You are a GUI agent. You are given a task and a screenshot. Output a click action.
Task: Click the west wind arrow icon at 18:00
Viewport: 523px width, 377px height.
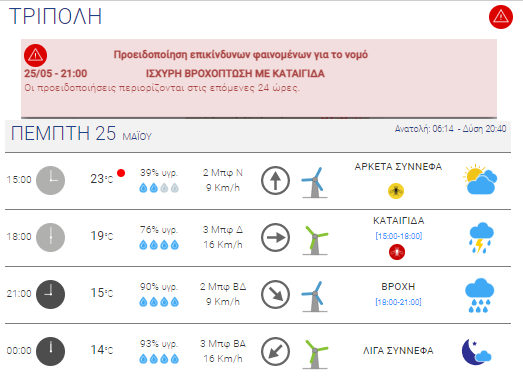click(x=275, y=238)
